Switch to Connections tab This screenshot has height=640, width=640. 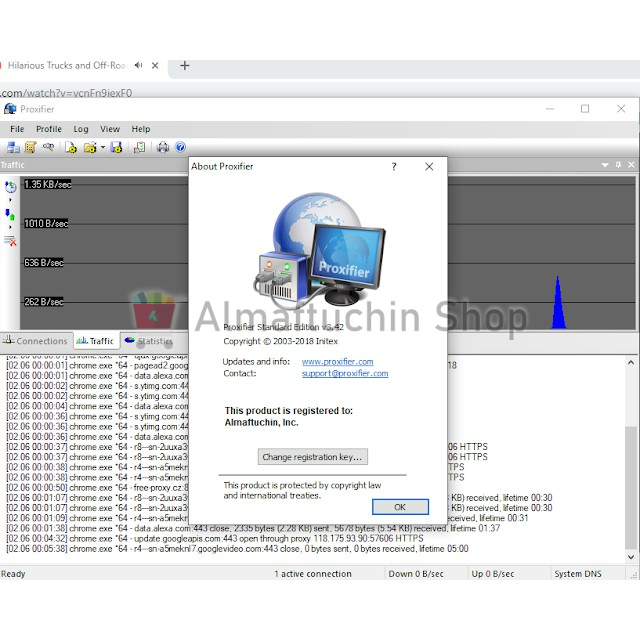(35, 341)
